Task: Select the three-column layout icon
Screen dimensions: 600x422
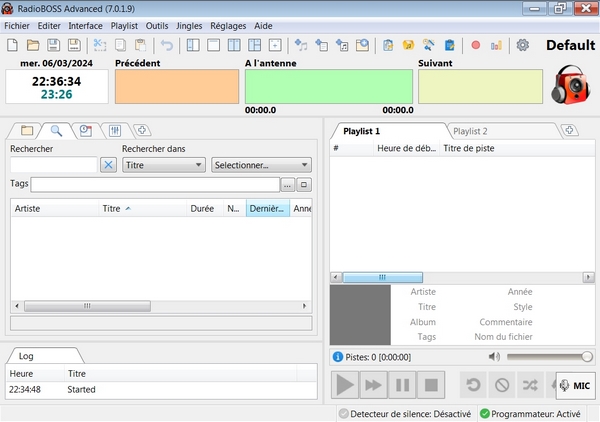Action: [234, 45]
